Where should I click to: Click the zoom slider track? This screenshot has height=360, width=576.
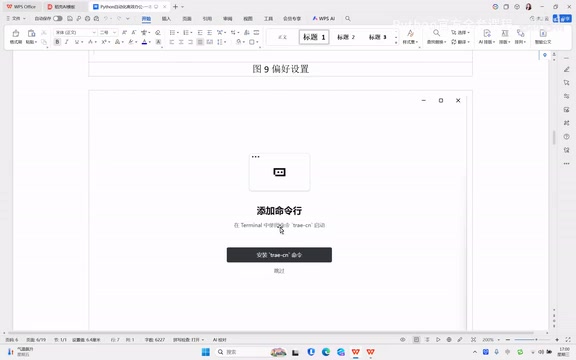point(532,340)
